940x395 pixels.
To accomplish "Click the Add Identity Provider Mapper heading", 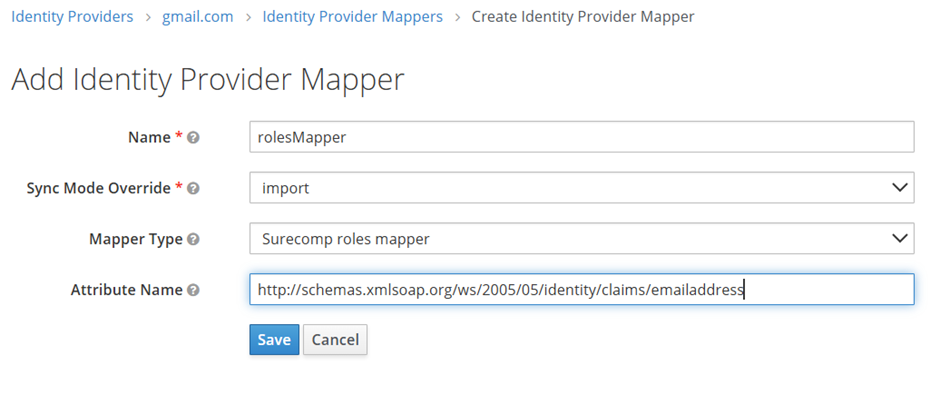I will coord(207,80).
